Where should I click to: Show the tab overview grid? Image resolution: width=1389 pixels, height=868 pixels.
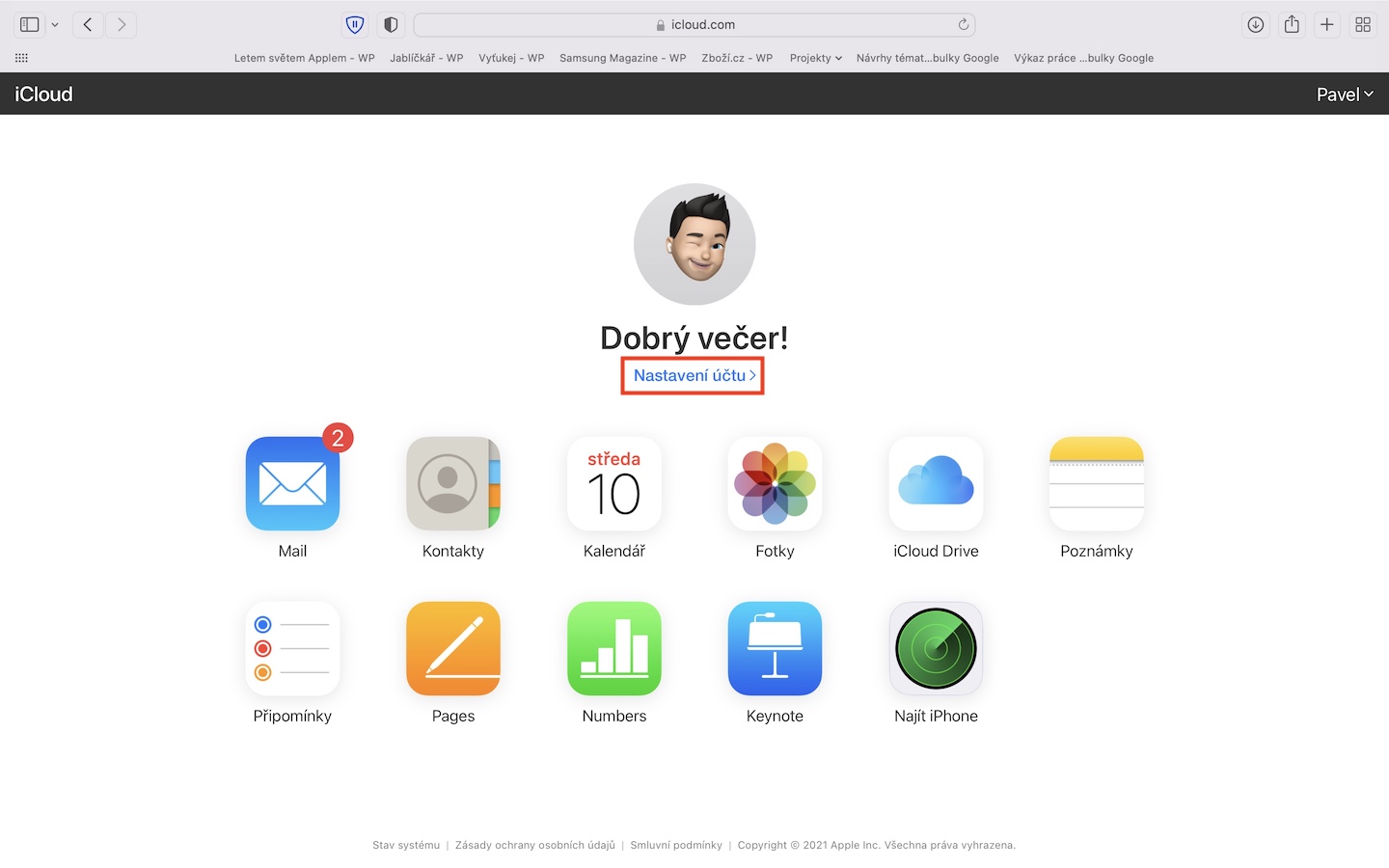point(1363,25)
